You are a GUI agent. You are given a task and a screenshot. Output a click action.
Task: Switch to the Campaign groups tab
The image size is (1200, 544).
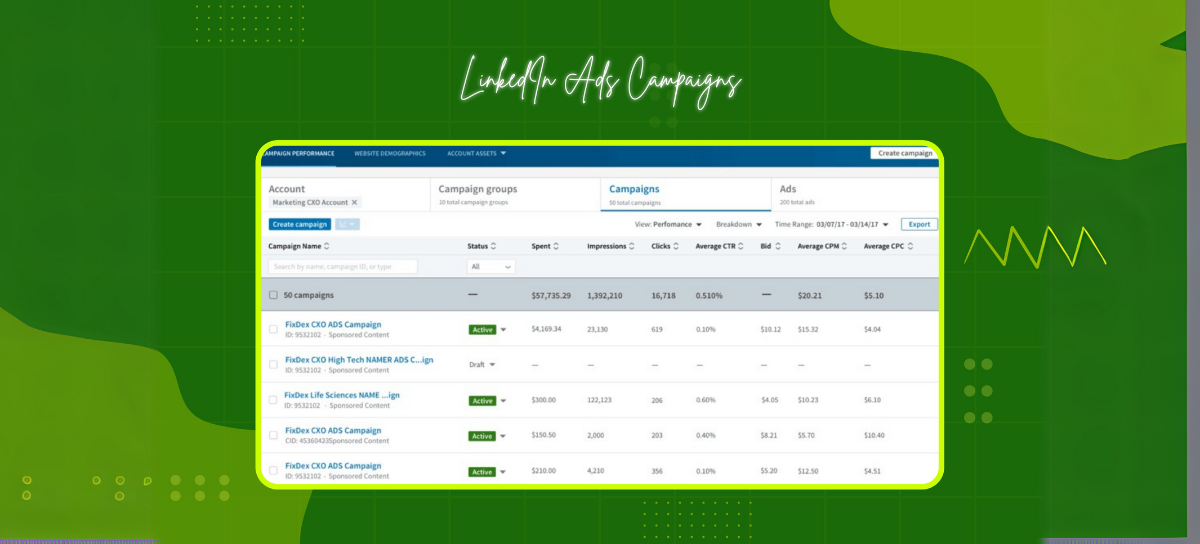tap(515, 194)
